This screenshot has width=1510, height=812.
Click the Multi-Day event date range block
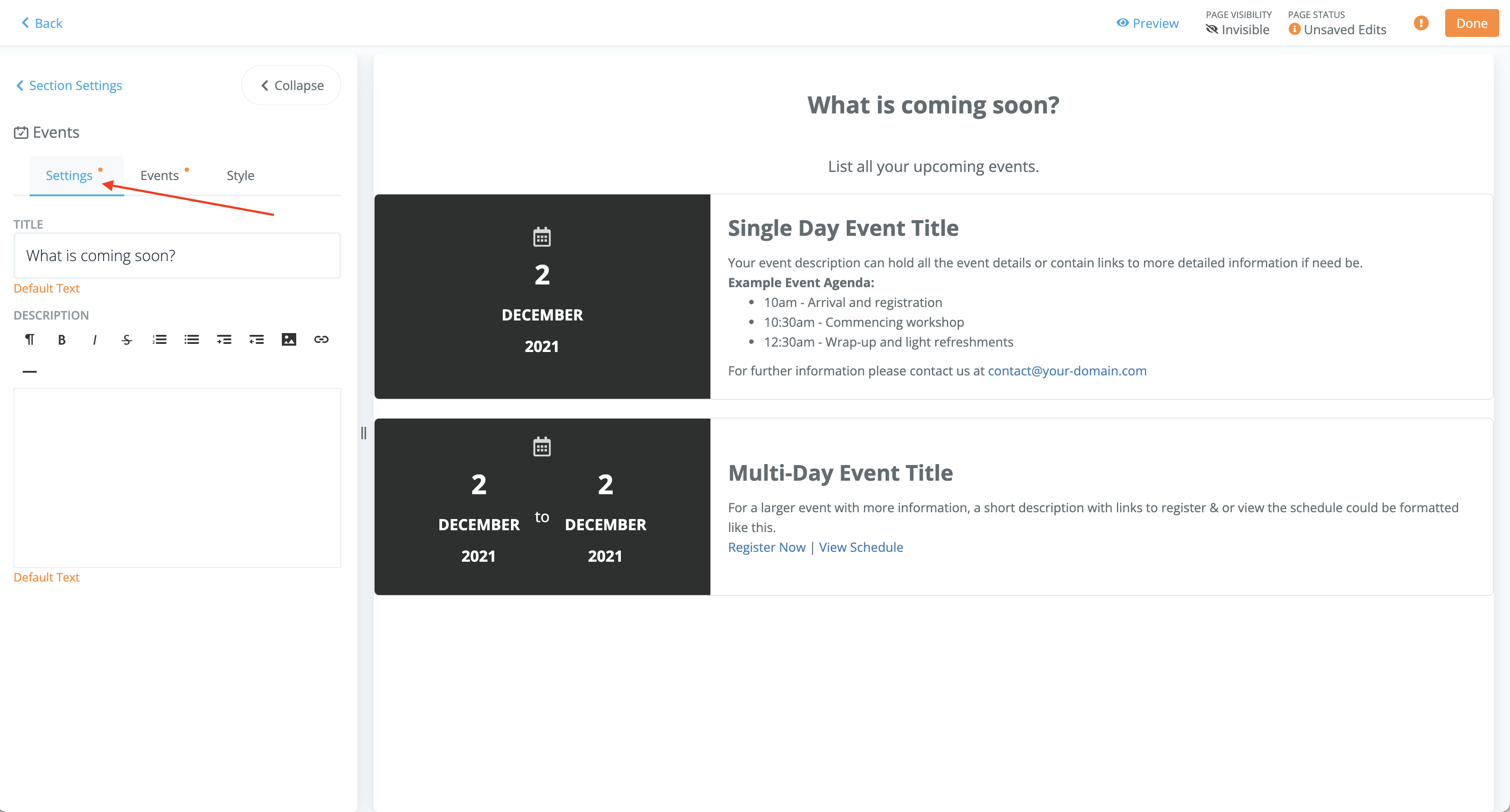542,507
